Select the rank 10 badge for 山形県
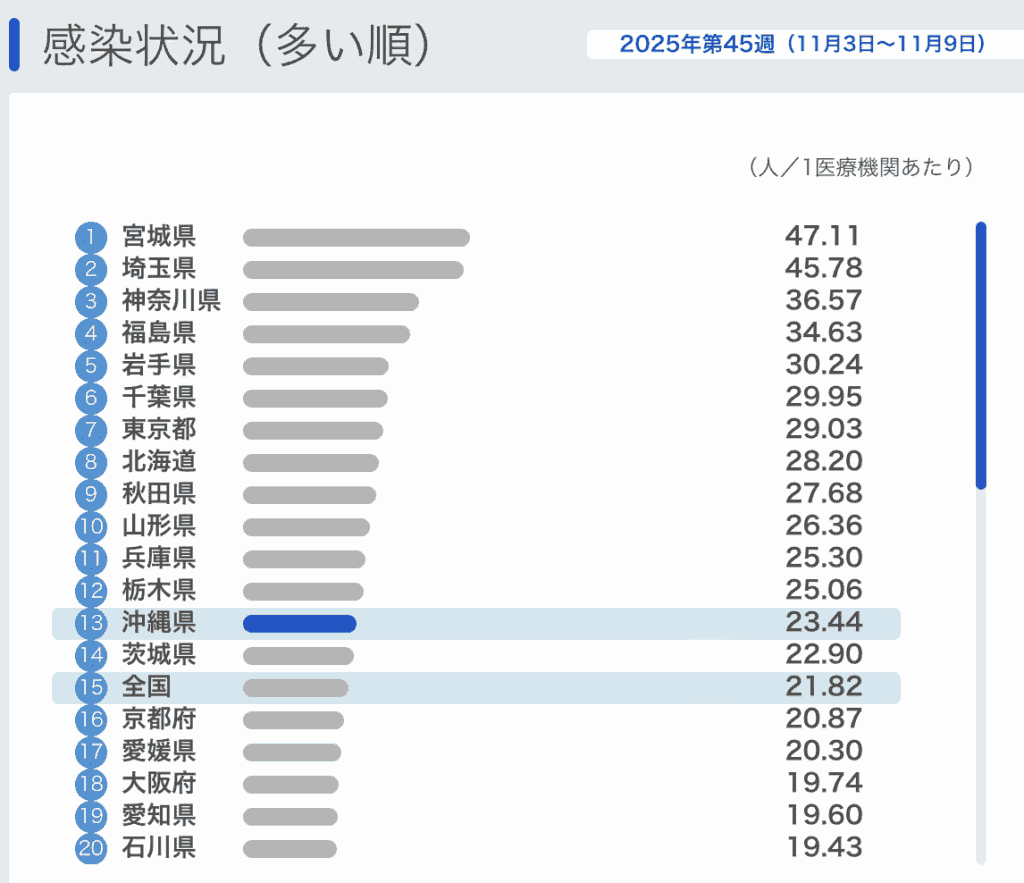The width and height of the screenshot is (1024, 883). coord(90,526)
